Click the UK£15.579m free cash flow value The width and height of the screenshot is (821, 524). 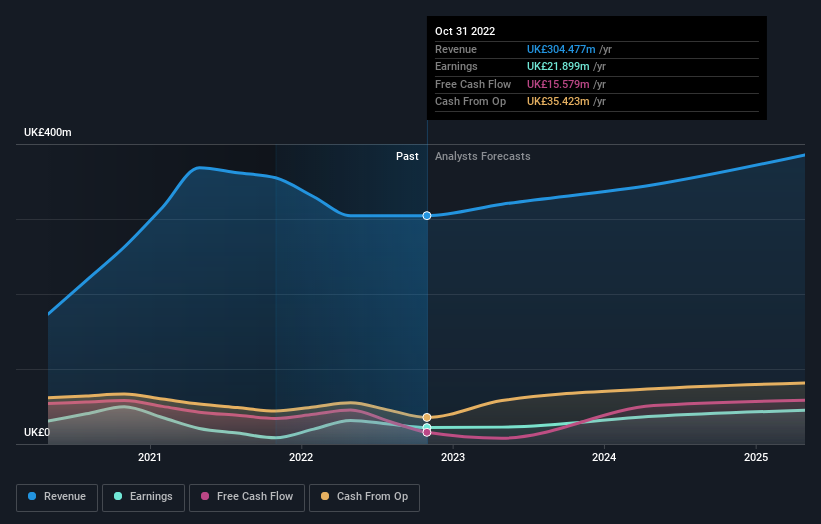558,84
